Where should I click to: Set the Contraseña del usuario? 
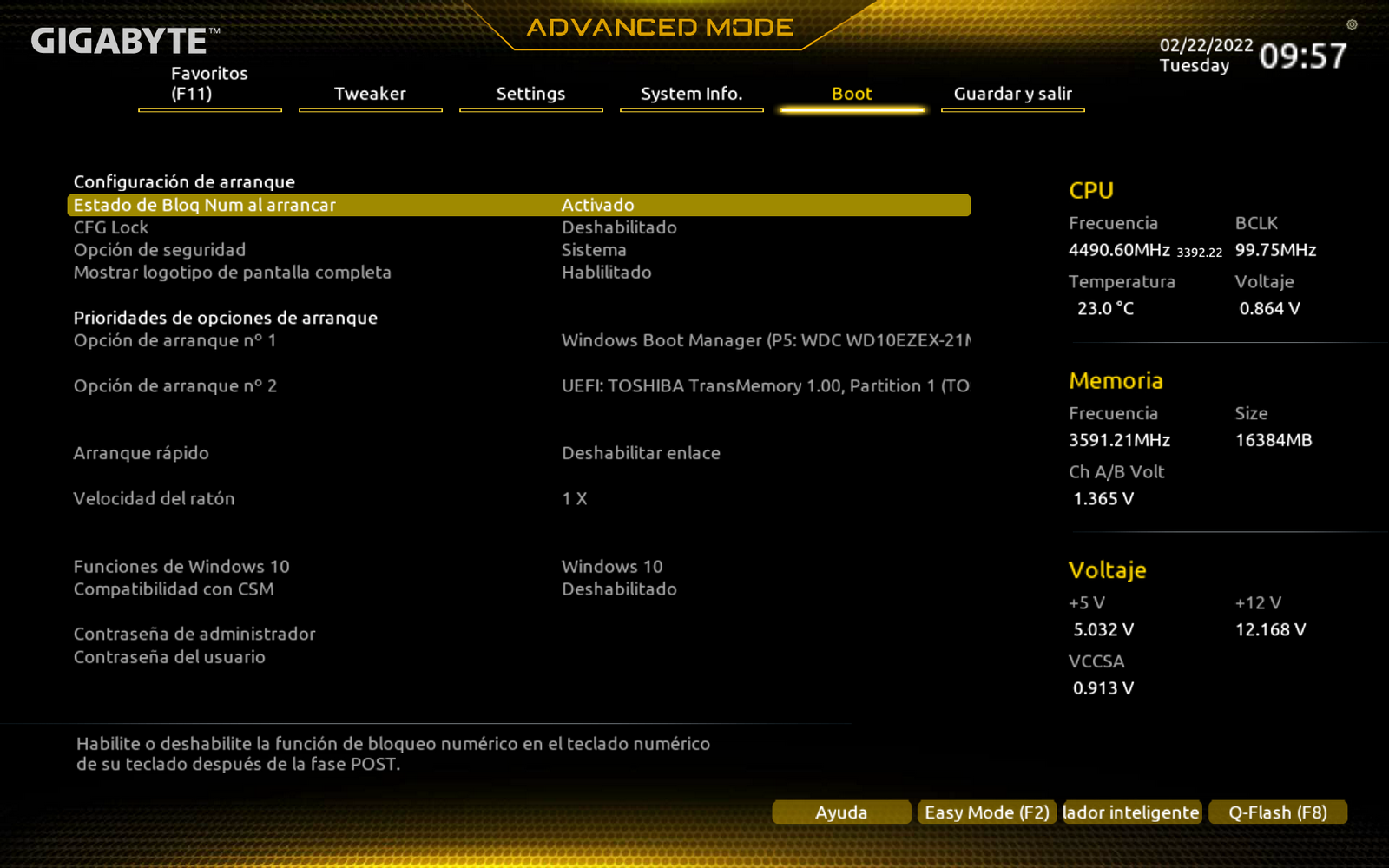[x=169, y=657]
